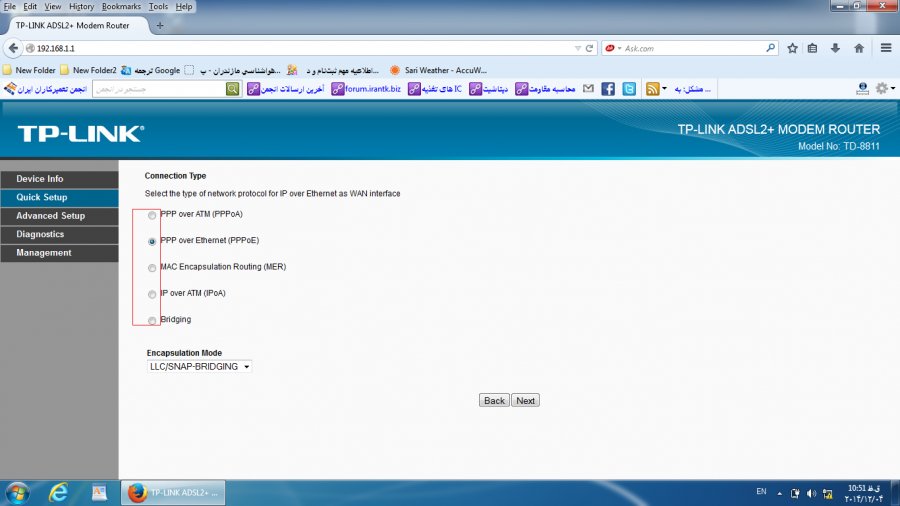Open a new tab with plus button
Image resolution: width=900 pixels, height=506 pixels.
tap(160, 25)
